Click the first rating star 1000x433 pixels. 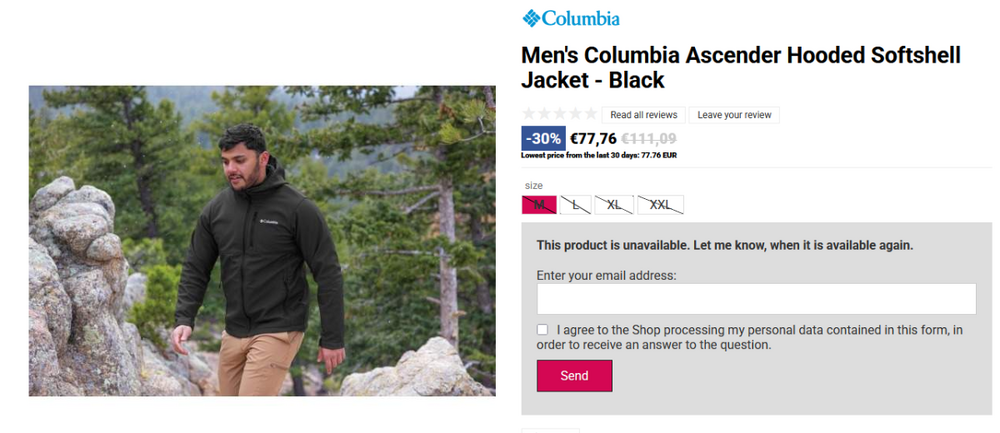[x=530, y=114]
